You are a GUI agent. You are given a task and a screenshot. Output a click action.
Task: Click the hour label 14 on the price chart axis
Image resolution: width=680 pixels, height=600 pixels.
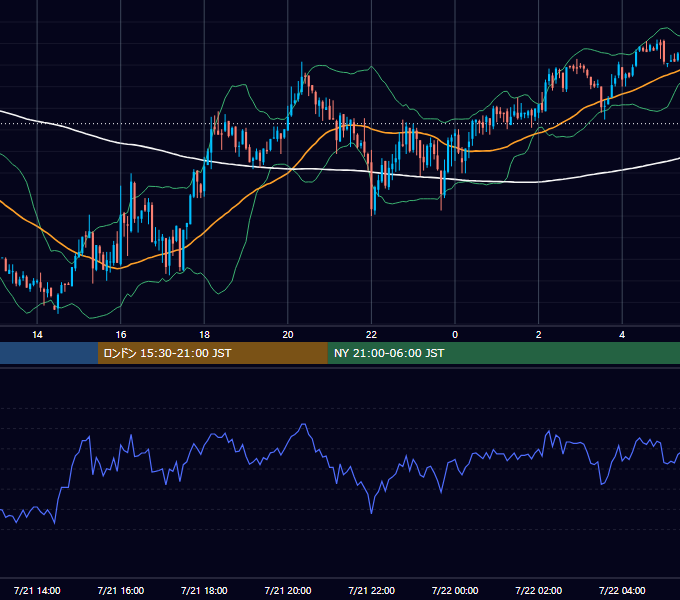click(37, 335)
